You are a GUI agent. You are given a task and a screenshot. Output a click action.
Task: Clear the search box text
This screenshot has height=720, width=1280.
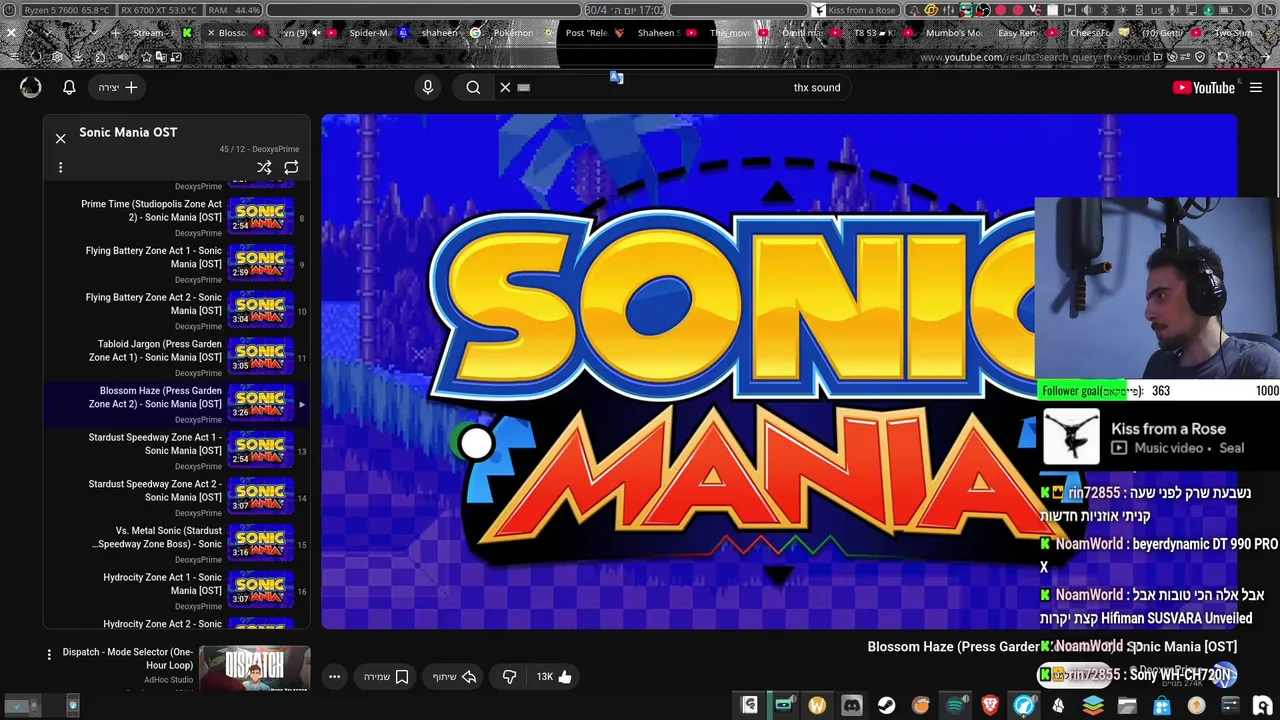click(x=505, y=87)
